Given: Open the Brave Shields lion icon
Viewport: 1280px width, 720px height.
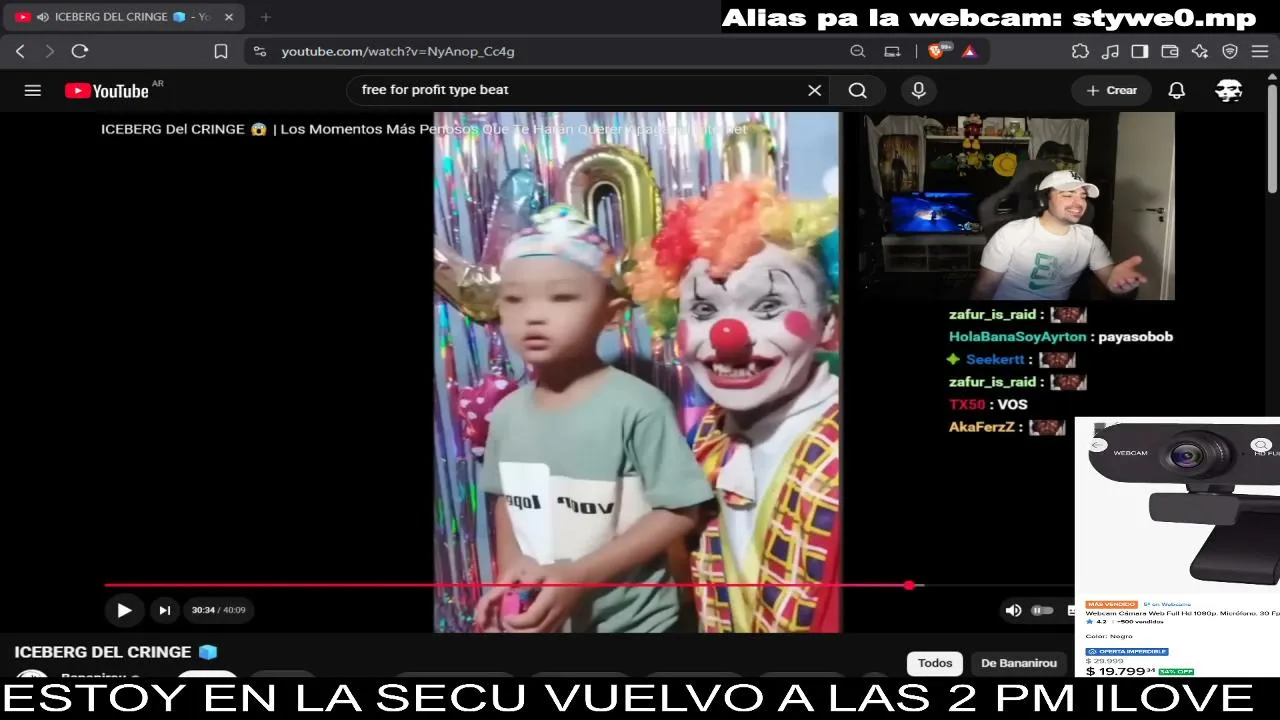Looking at the screenshot, I should (x=937, y=51).
